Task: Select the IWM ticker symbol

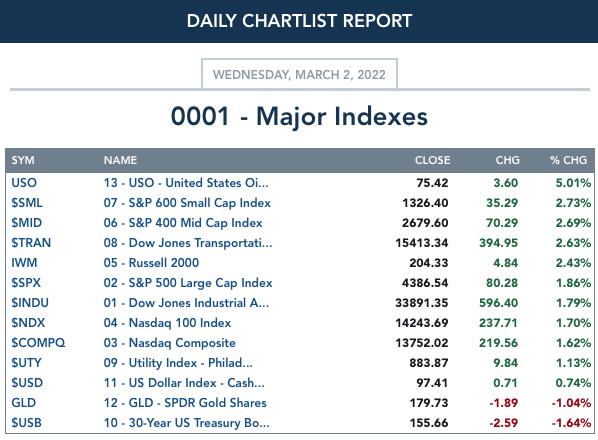Action: click(24, 263)
